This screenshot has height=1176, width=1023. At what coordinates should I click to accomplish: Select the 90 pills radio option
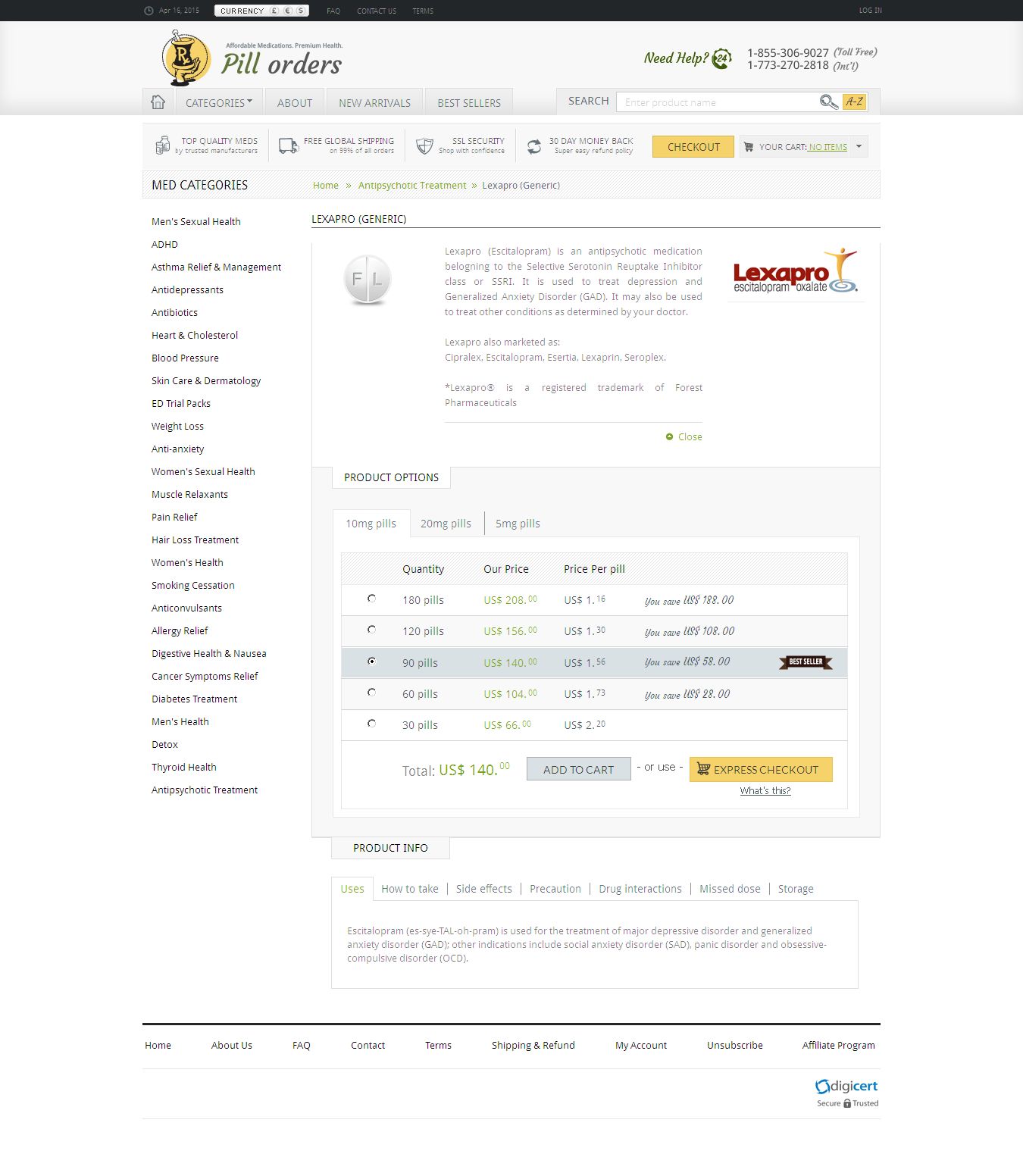pyautogui.click(x=371, y=661)
